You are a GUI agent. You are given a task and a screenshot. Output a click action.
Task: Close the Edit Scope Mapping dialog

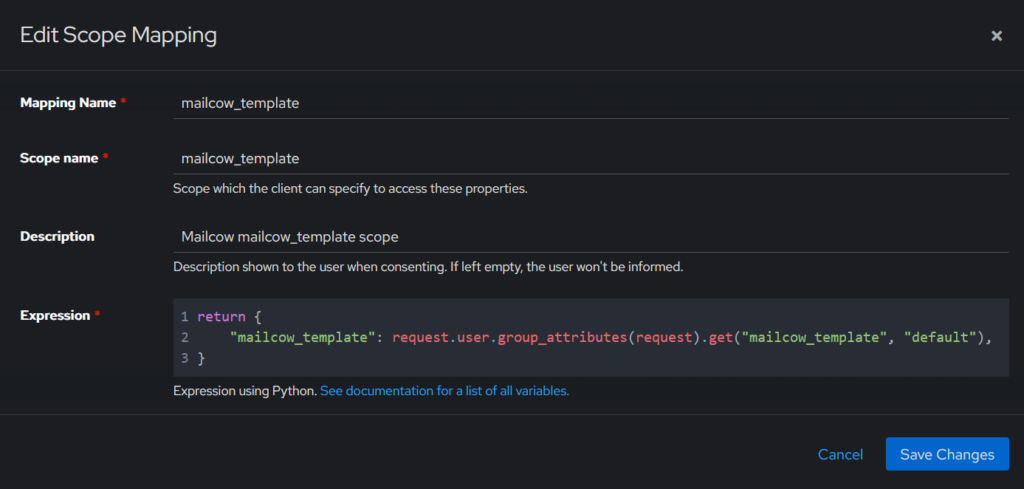coord(996,36)
